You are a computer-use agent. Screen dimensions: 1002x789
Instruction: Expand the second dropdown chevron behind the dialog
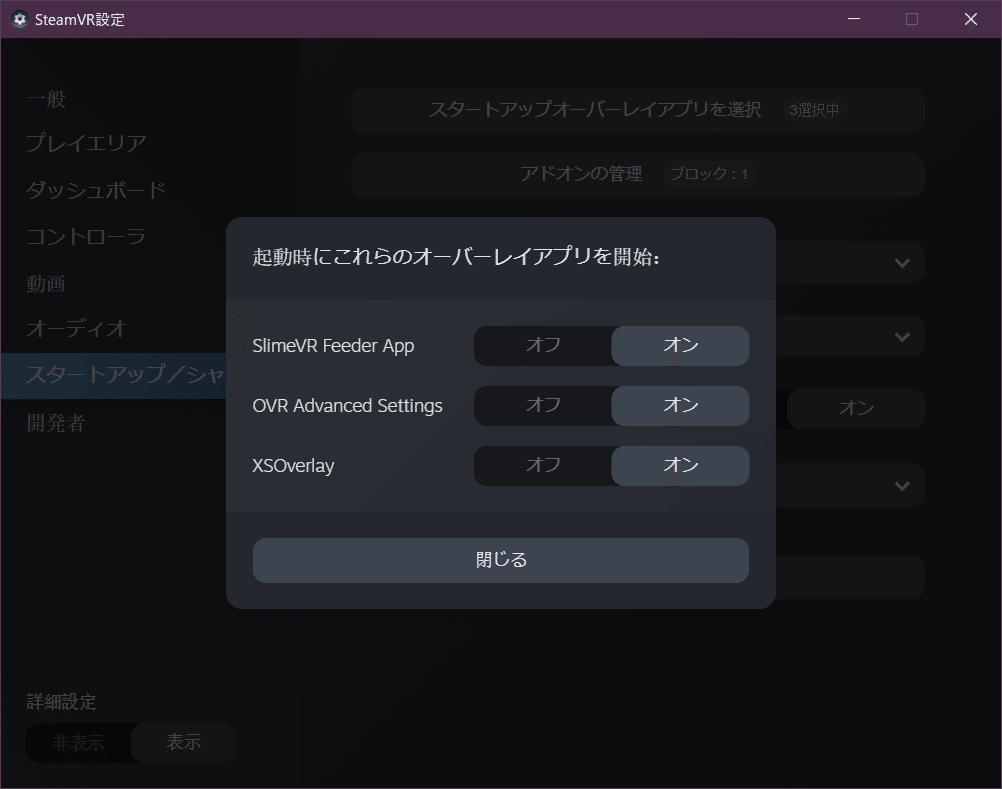coord(902,337)
